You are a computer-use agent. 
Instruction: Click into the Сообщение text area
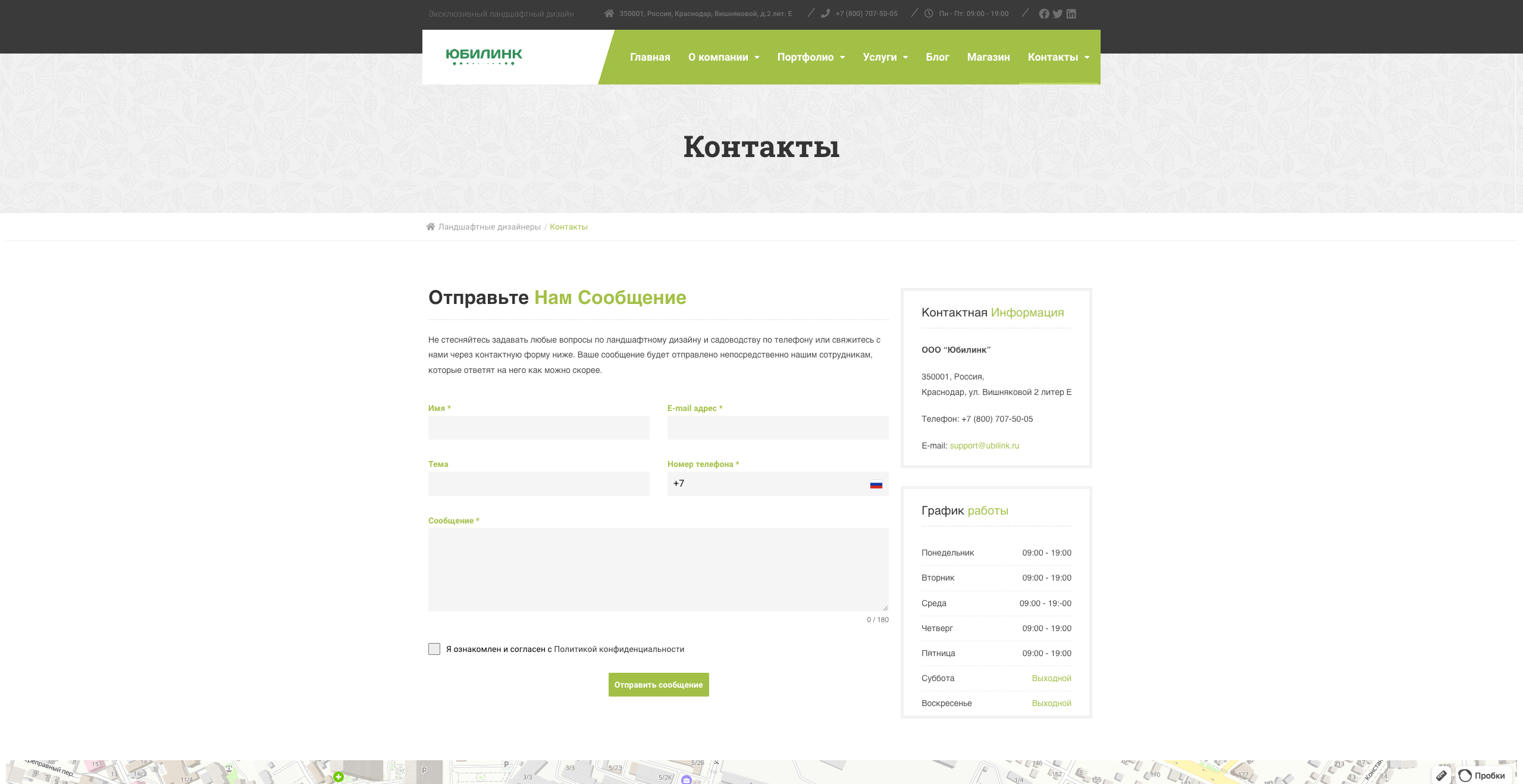(658, 569)
